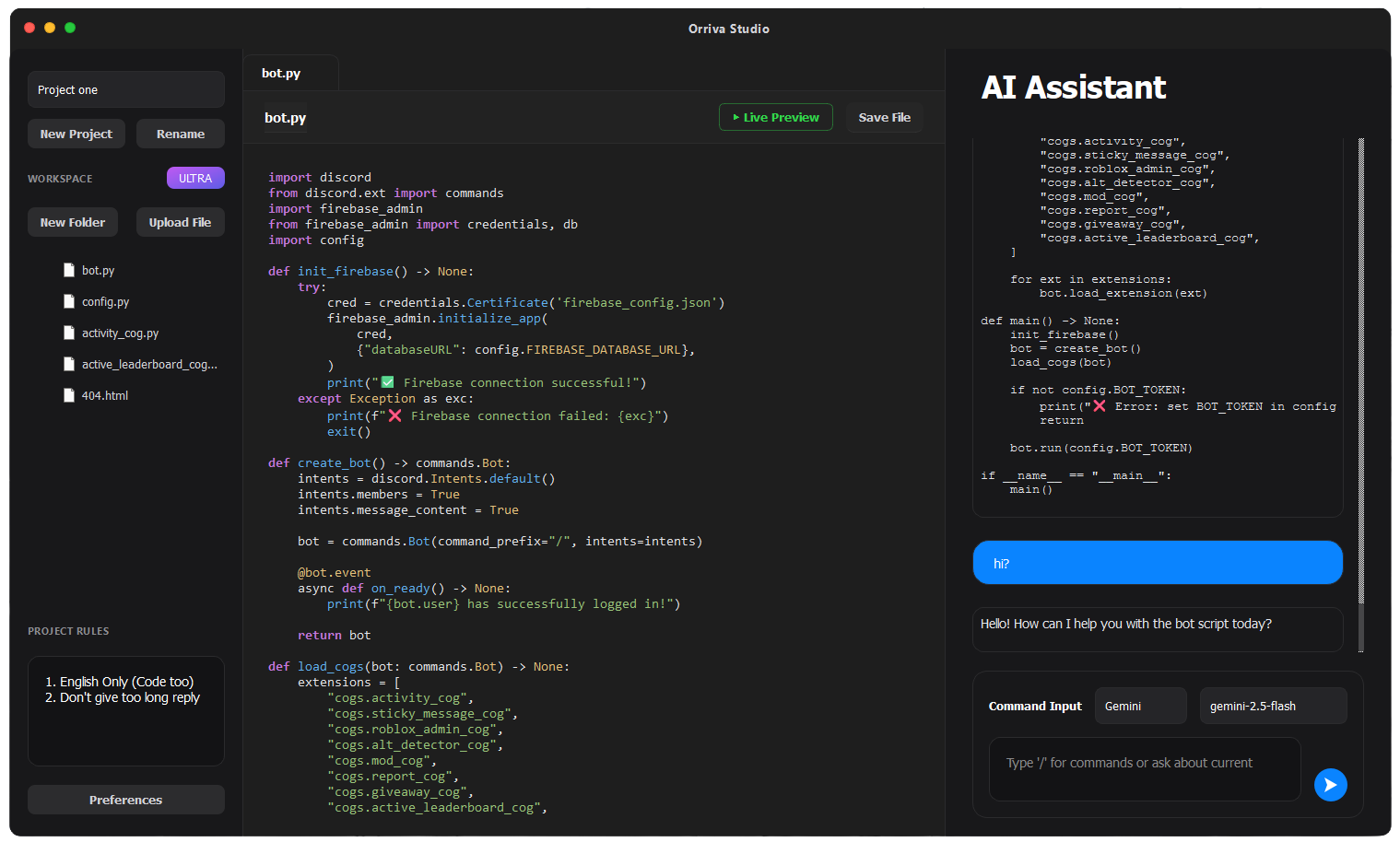Click the config.py document icon
Screen dimensions: 1400x842
[x=69, y=301]
